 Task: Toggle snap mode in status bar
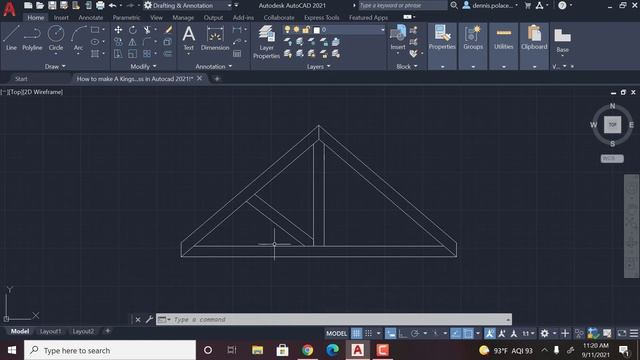coord(368,333)
